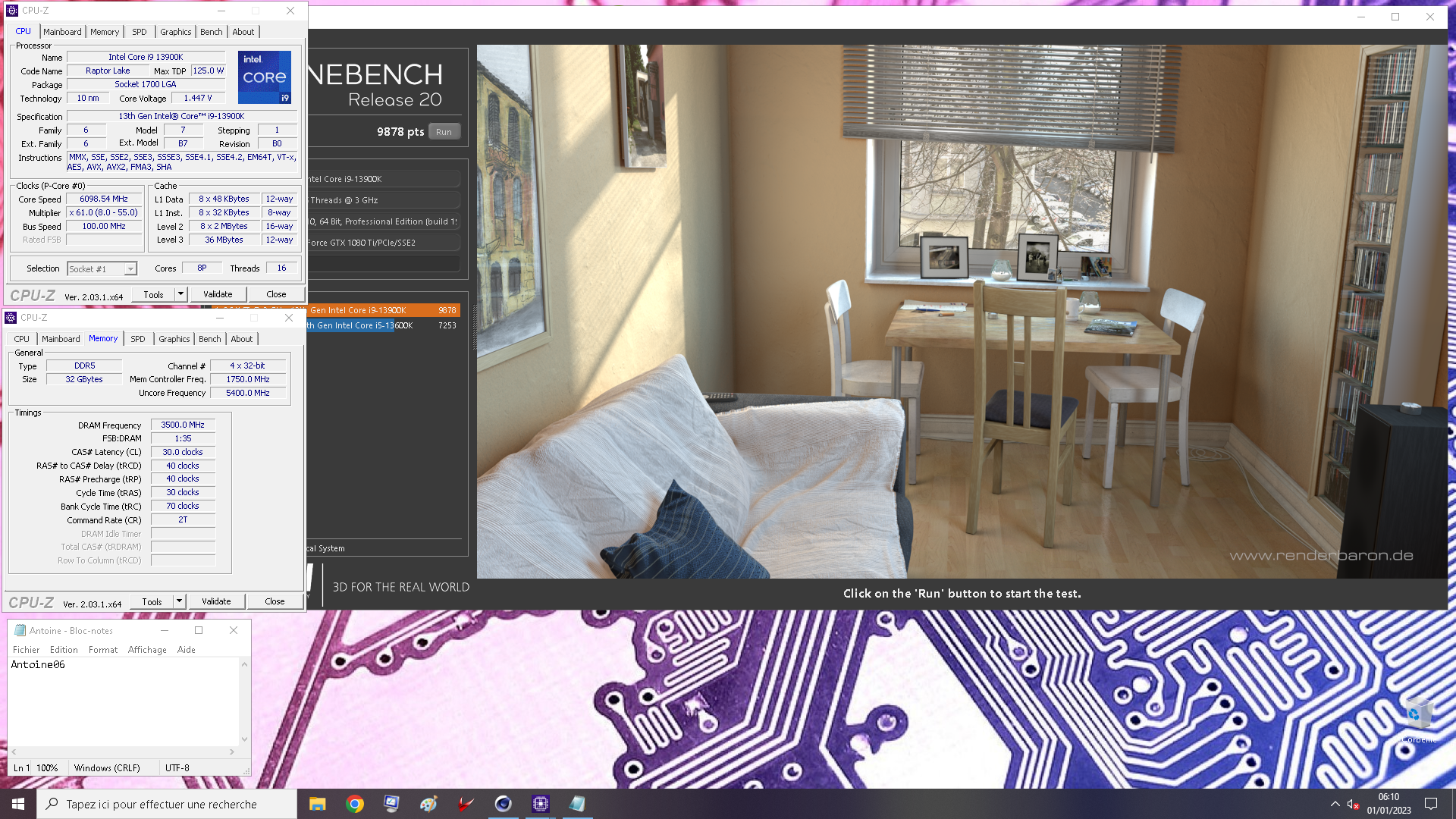Screen dimensions: 1456x819
Task: Click in the Notepad text area
Action: tap(124, 701)
